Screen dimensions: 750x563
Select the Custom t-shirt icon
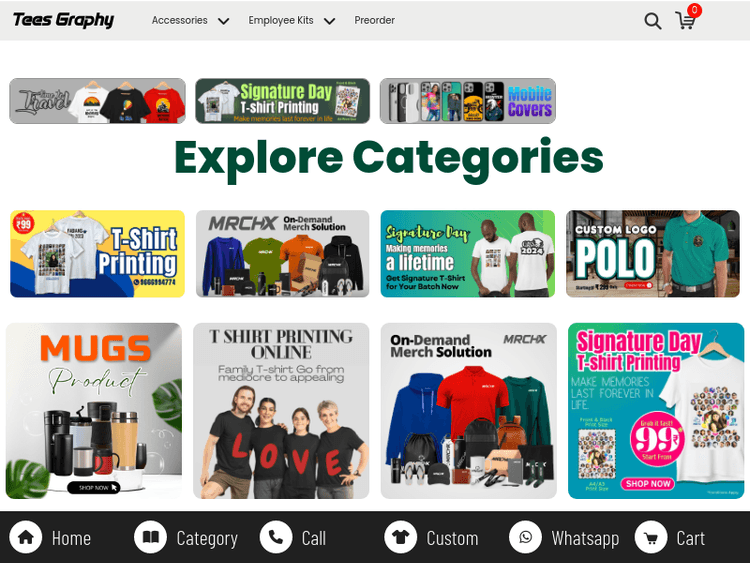tap(400, 537)
